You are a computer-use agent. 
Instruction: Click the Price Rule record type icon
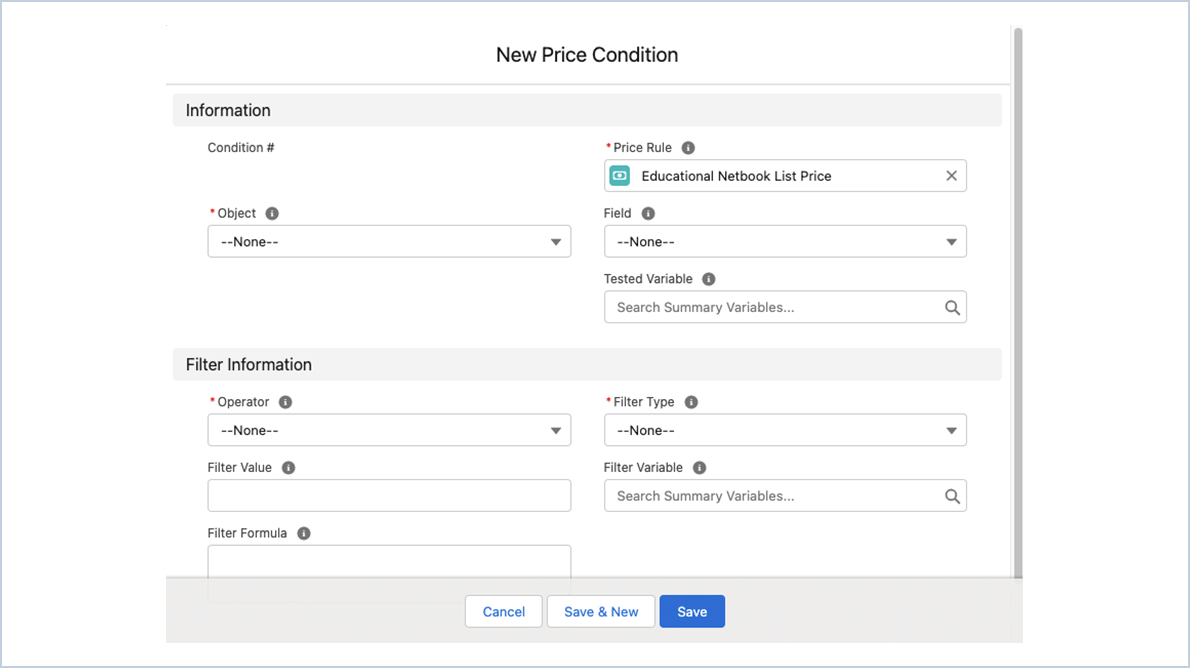coord(619,175)
